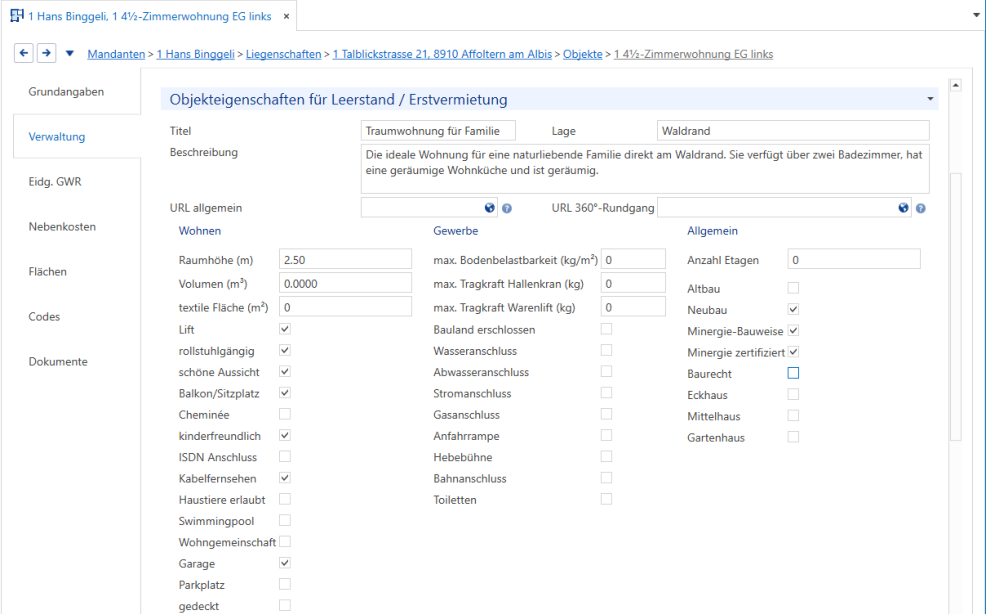Viewport: 986px width, 614px height.
Task: Open the Talblickstrasse 21 breadcrumb link
Action: coord(442,54)
